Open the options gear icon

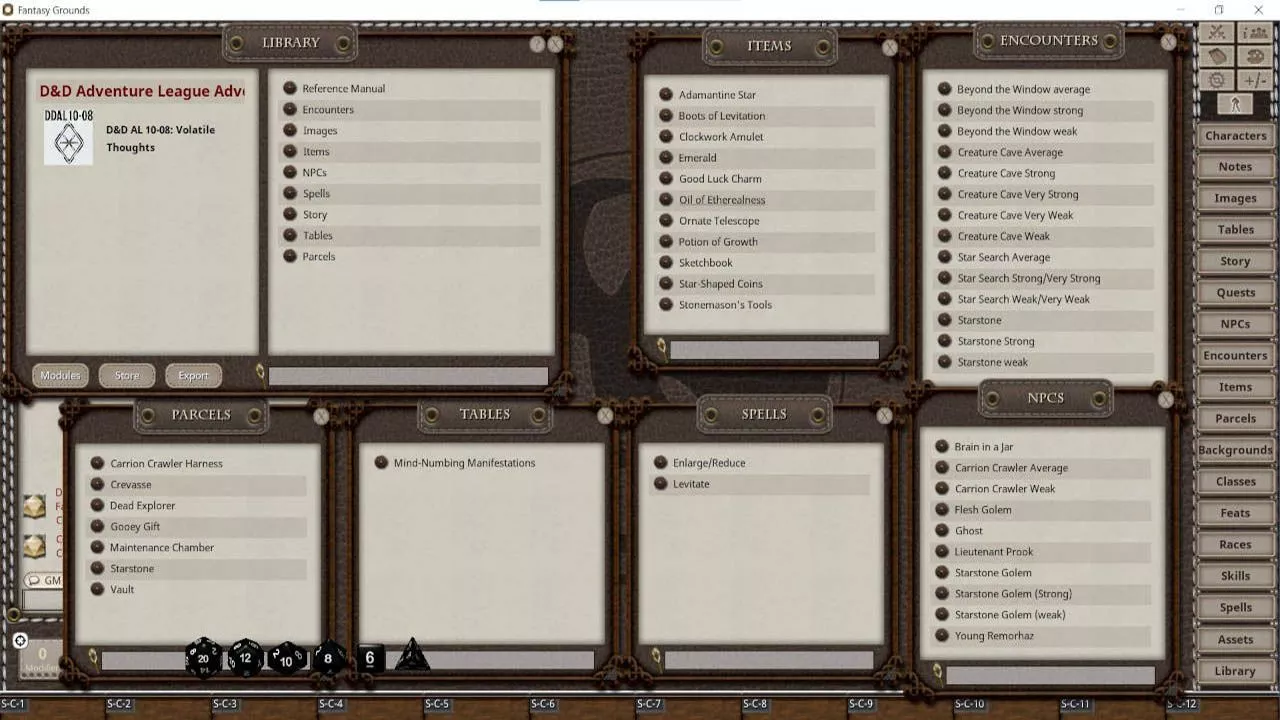coord(1217,81)
